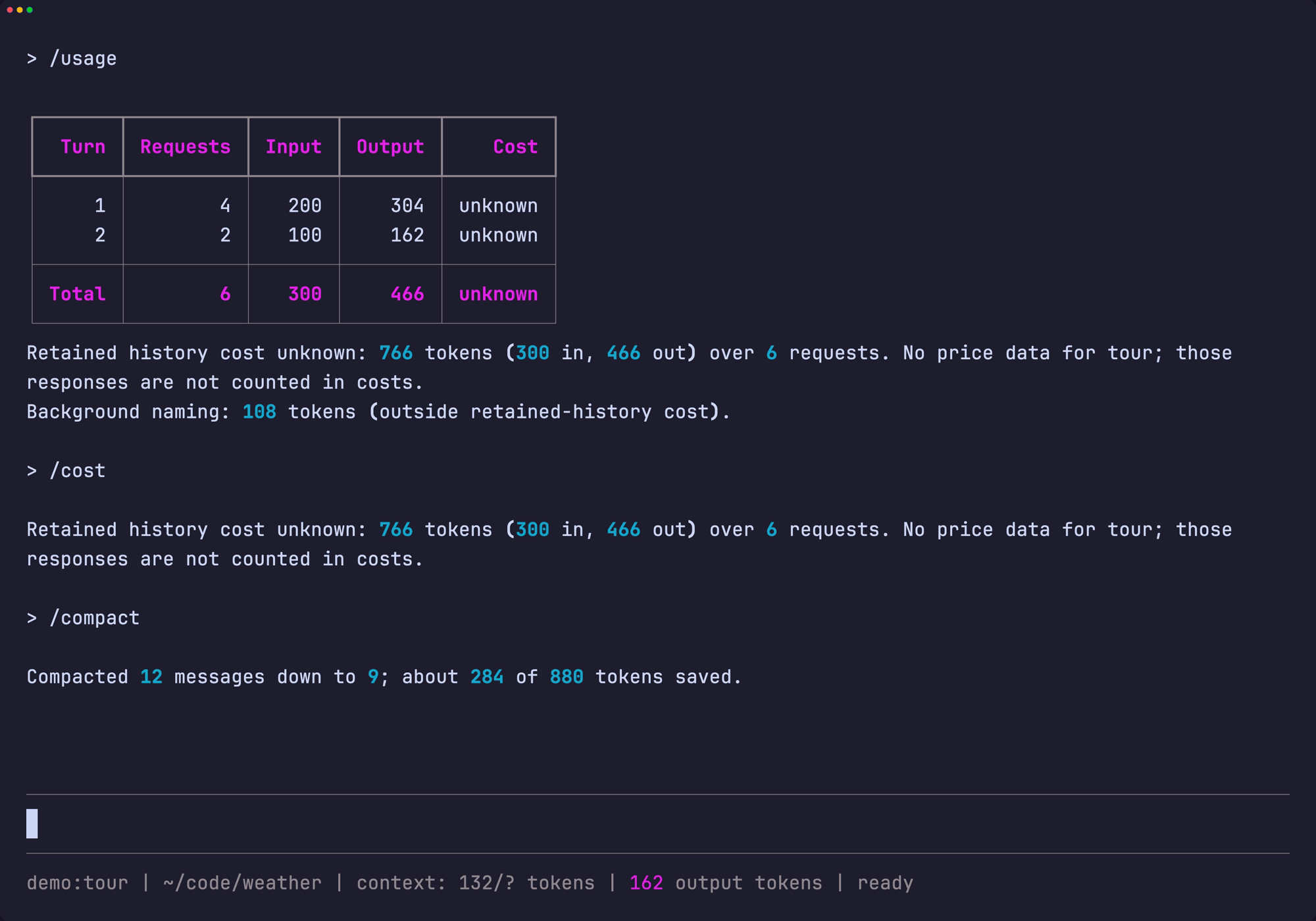The width and height of the screenshot is (1316, 921).
Task: Click the "108" background naming token count
Action: point(260,412)
